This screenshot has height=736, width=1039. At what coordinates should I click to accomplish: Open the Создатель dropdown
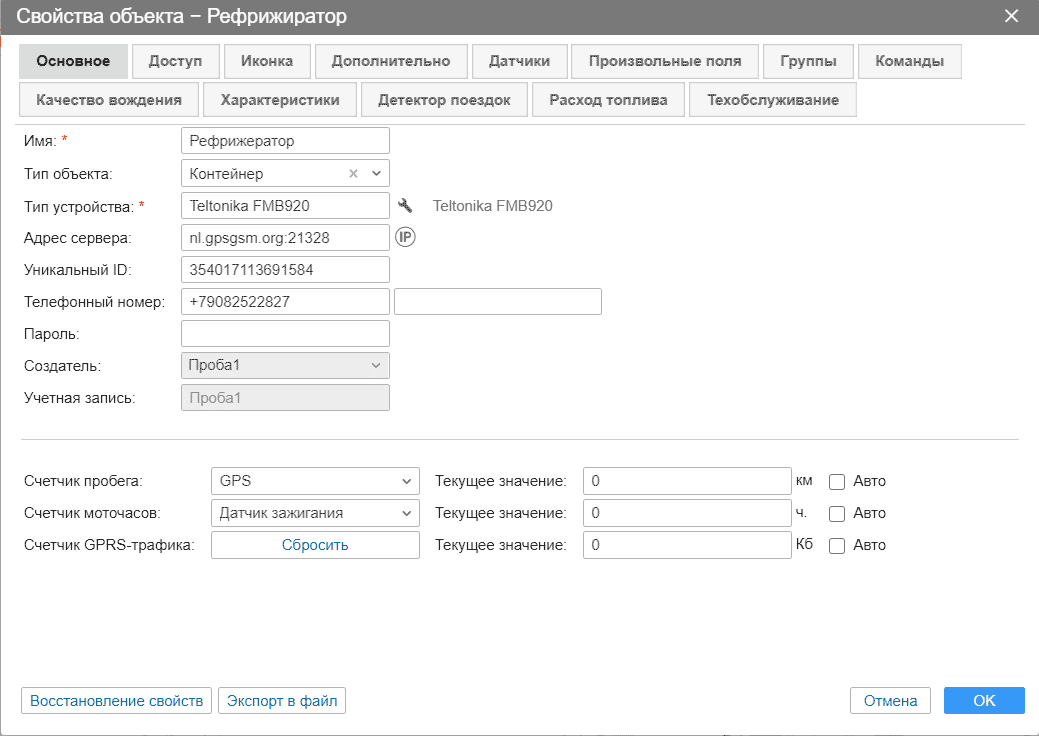[286, 366]
